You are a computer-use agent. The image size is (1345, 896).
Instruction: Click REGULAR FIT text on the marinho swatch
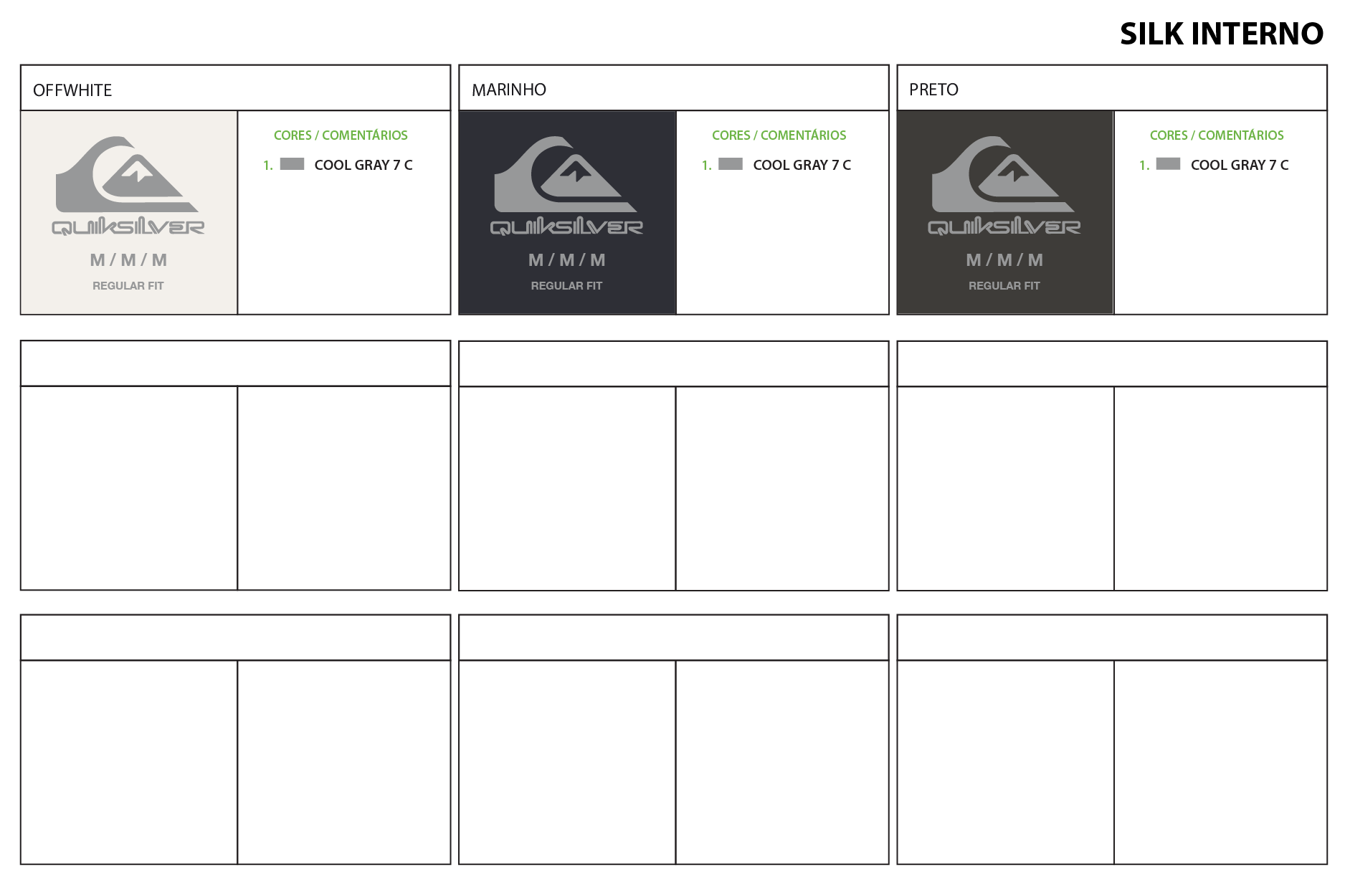coord(566,285)
